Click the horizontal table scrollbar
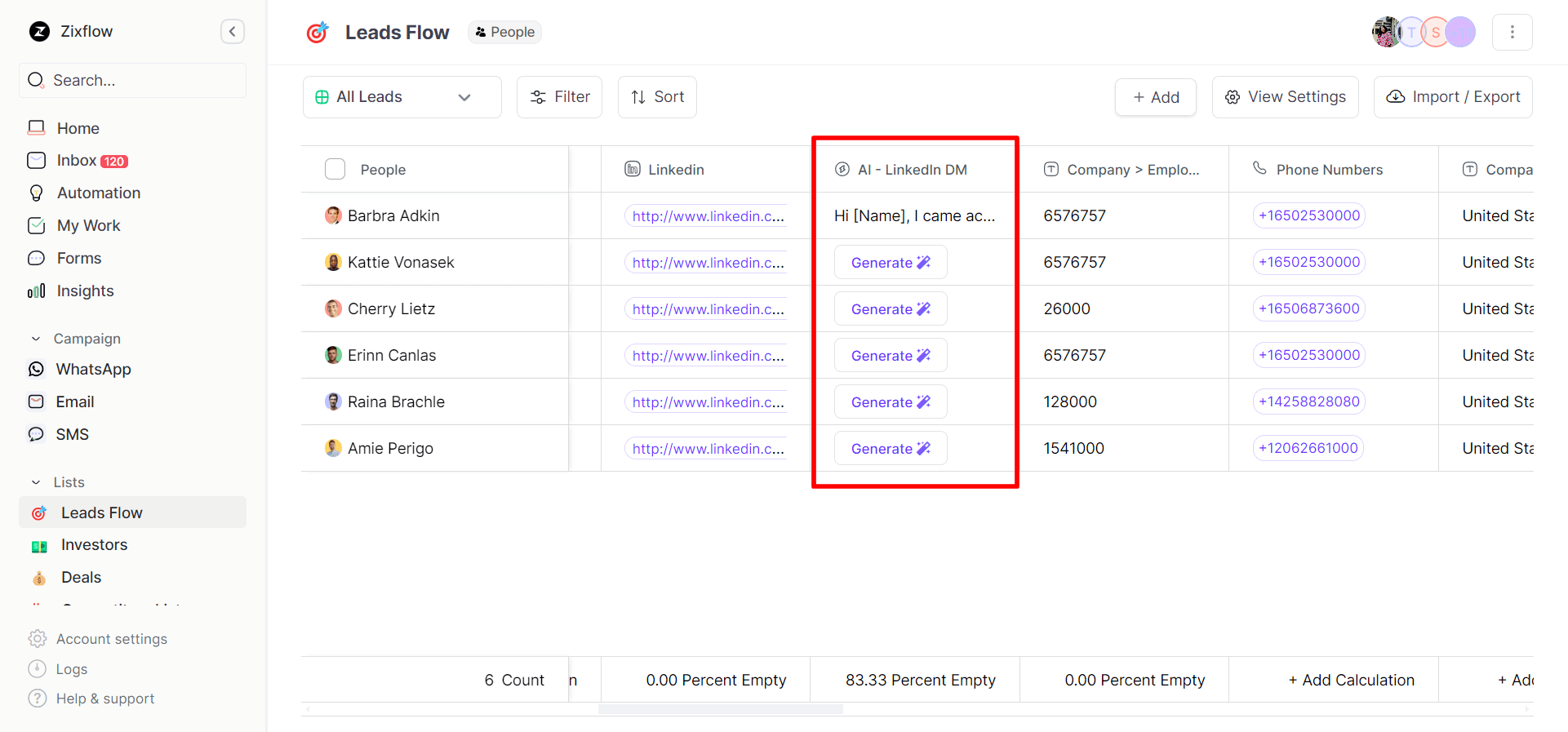Image resolution: width=1568 pixels, height=732 pixels. pos(720,709)
